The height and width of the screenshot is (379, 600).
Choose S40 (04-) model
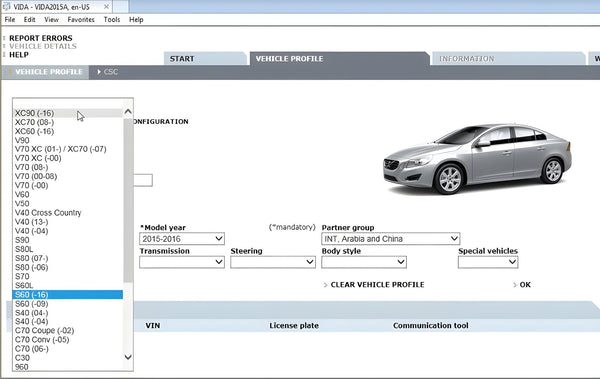(68, 313)
